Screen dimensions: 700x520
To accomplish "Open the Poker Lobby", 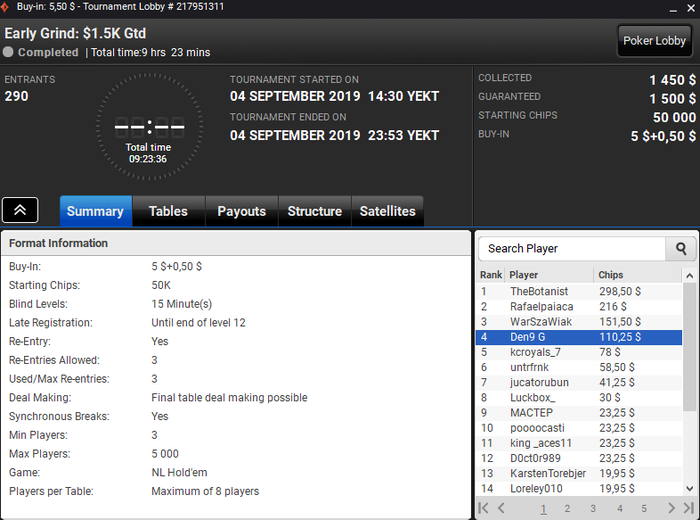I will tap(654, 41).
